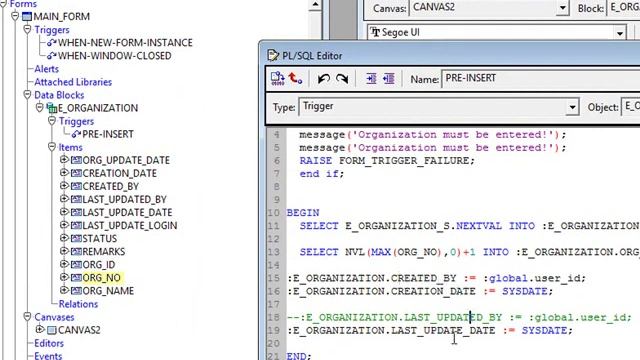Screen dimensions: 640x360
Task: Click the CREATION_DATE item icon
Action: tap(76, 173)
